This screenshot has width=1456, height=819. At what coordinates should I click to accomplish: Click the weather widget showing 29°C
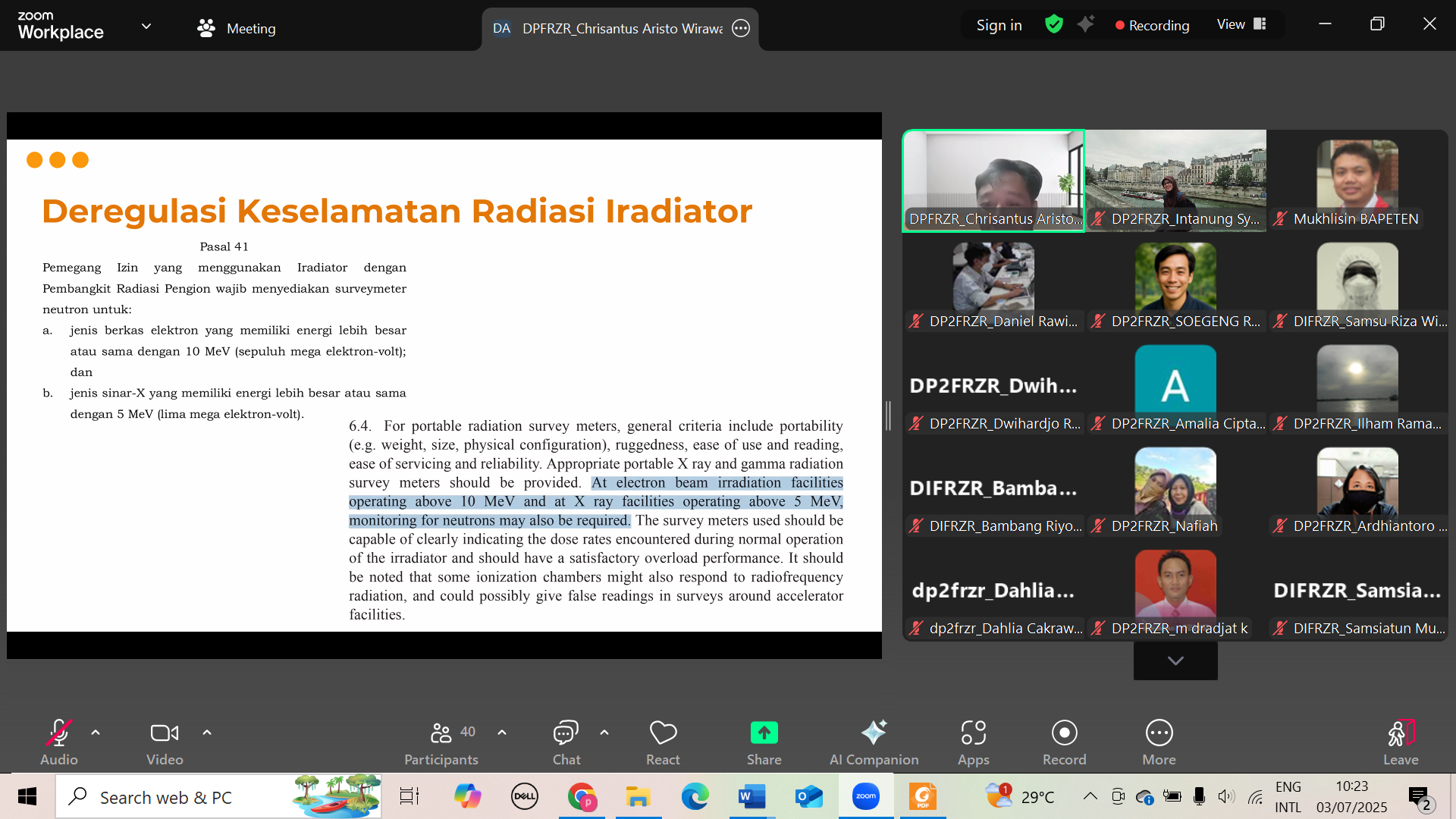(x=1020, y=796)
